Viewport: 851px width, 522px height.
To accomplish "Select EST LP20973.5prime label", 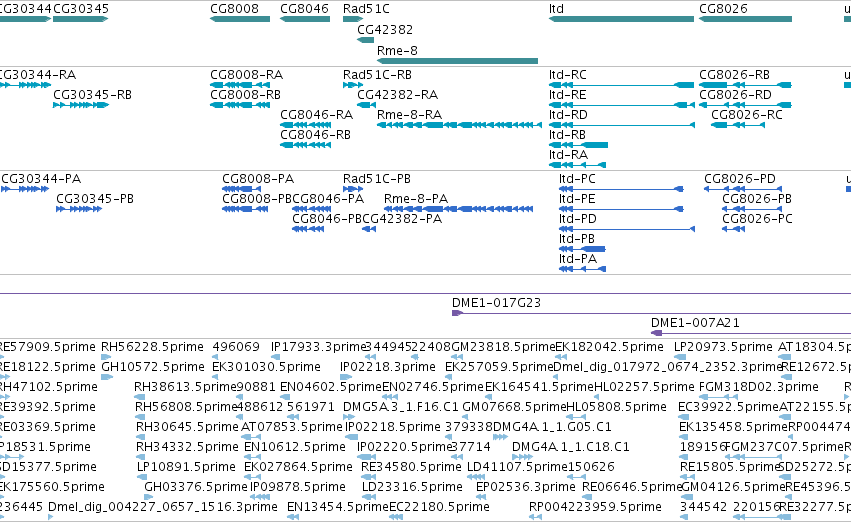I will click(723, 347).
